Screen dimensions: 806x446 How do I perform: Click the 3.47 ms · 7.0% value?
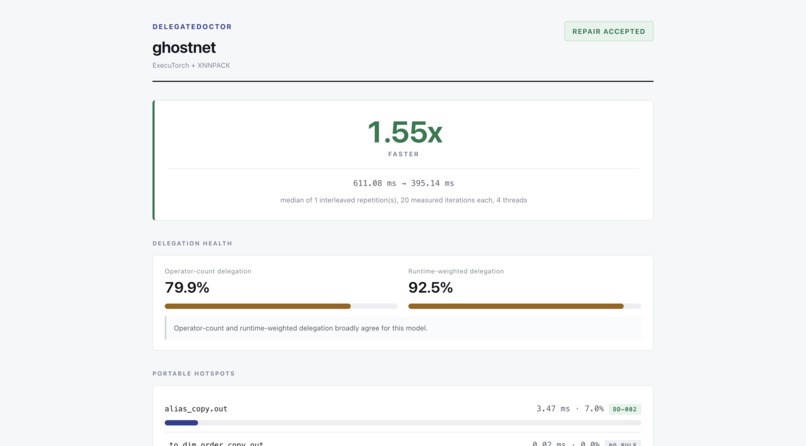point(570,409)
